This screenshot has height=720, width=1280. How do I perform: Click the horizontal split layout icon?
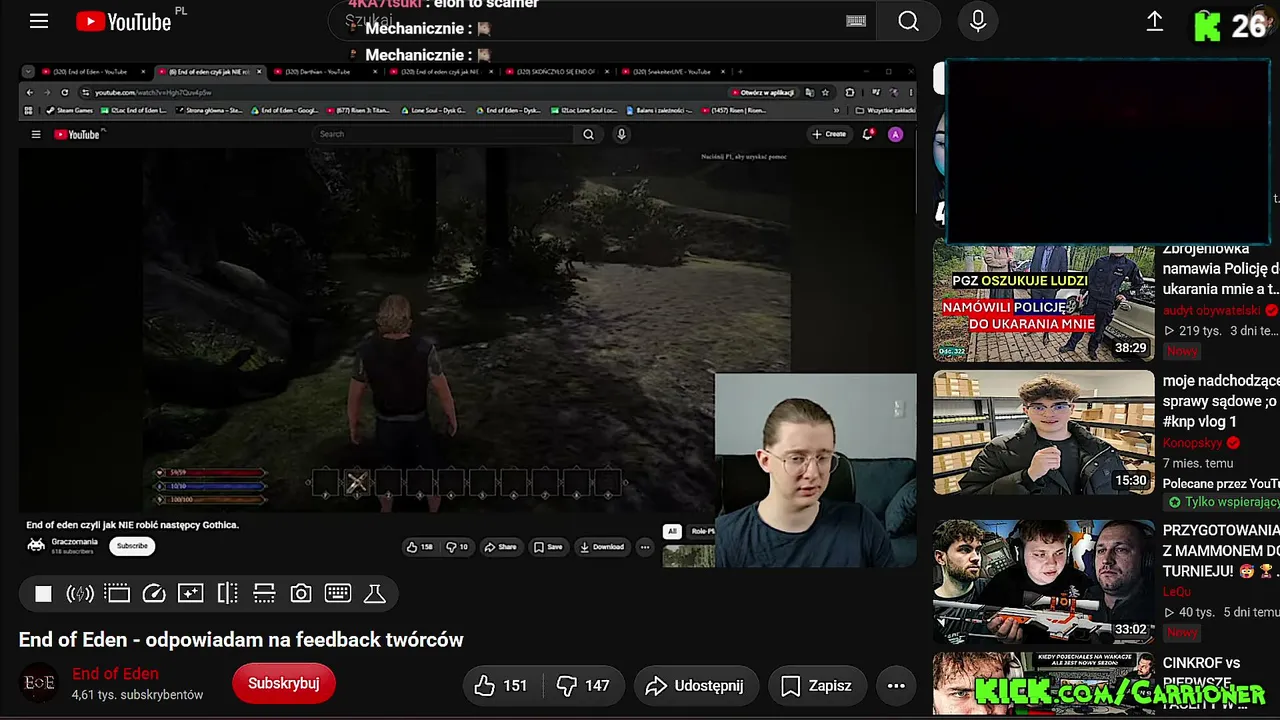[x=264, y=594]
